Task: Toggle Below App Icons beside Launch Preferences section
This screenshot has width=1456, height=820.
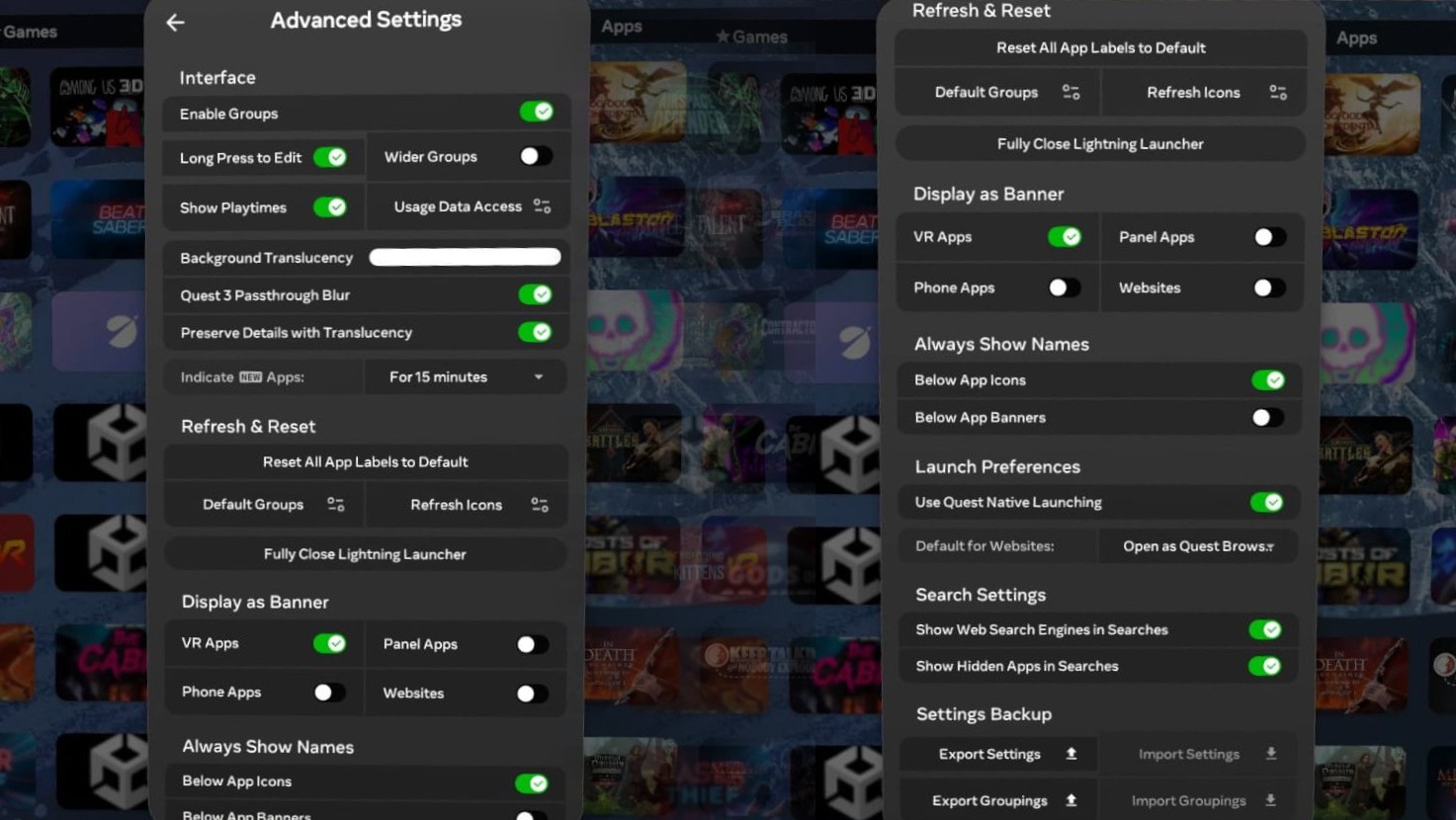Action: pyautogui.click(x=1268, y=380)
